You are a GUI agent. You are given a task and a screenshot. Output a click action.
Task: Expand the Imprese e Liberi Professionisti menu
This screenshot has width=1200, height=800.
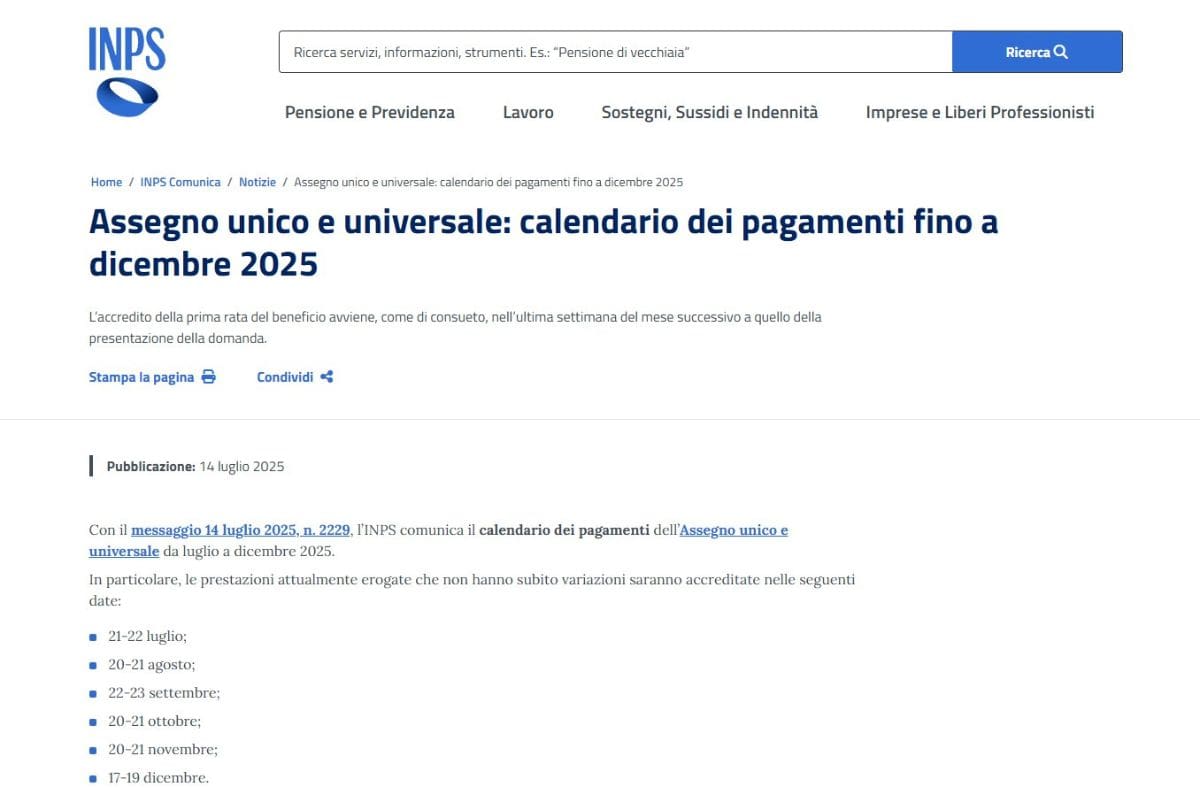click(981, 112)
